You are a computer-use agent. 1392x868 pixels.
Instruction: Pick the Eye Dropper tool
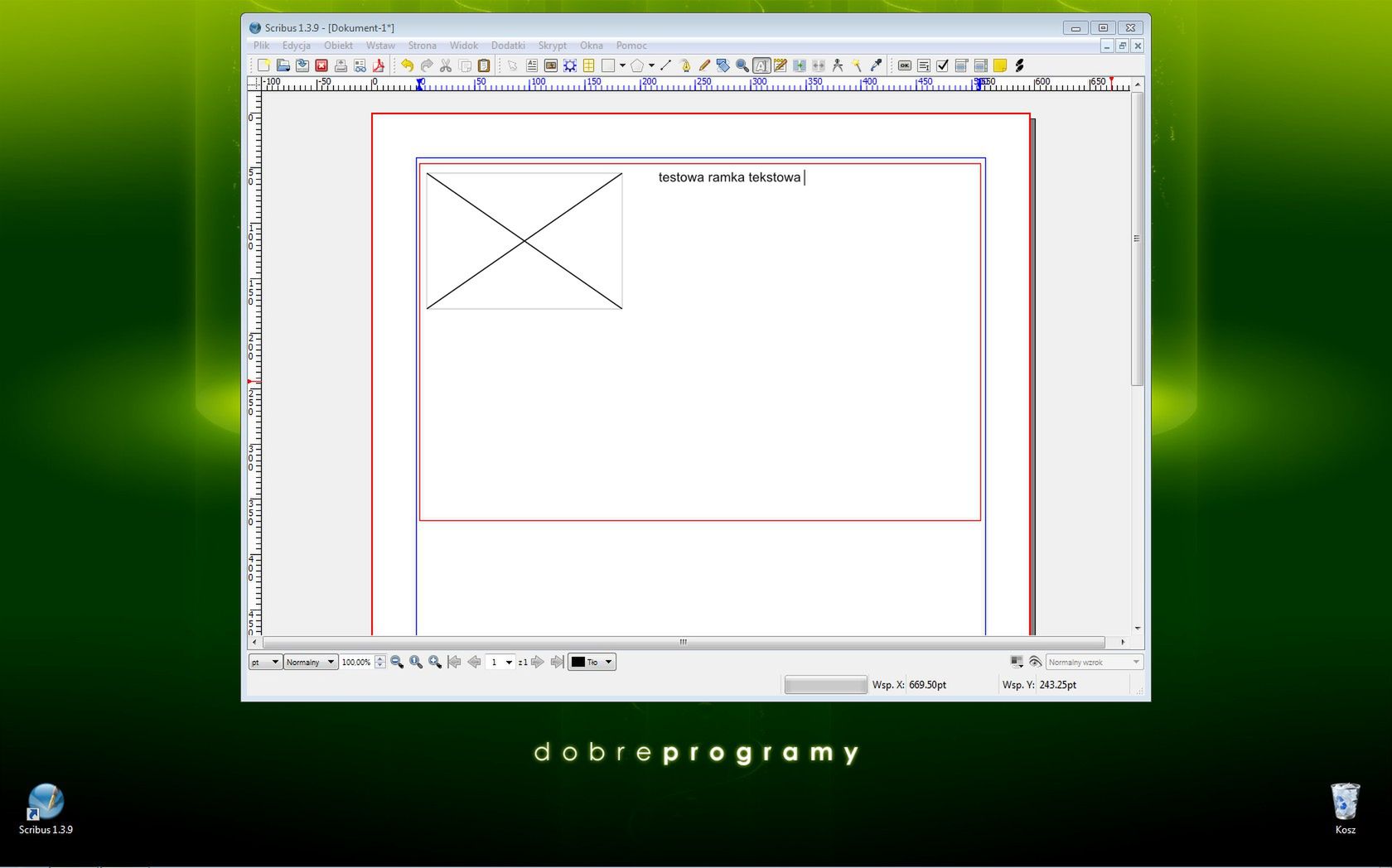(x=876, y=65)
